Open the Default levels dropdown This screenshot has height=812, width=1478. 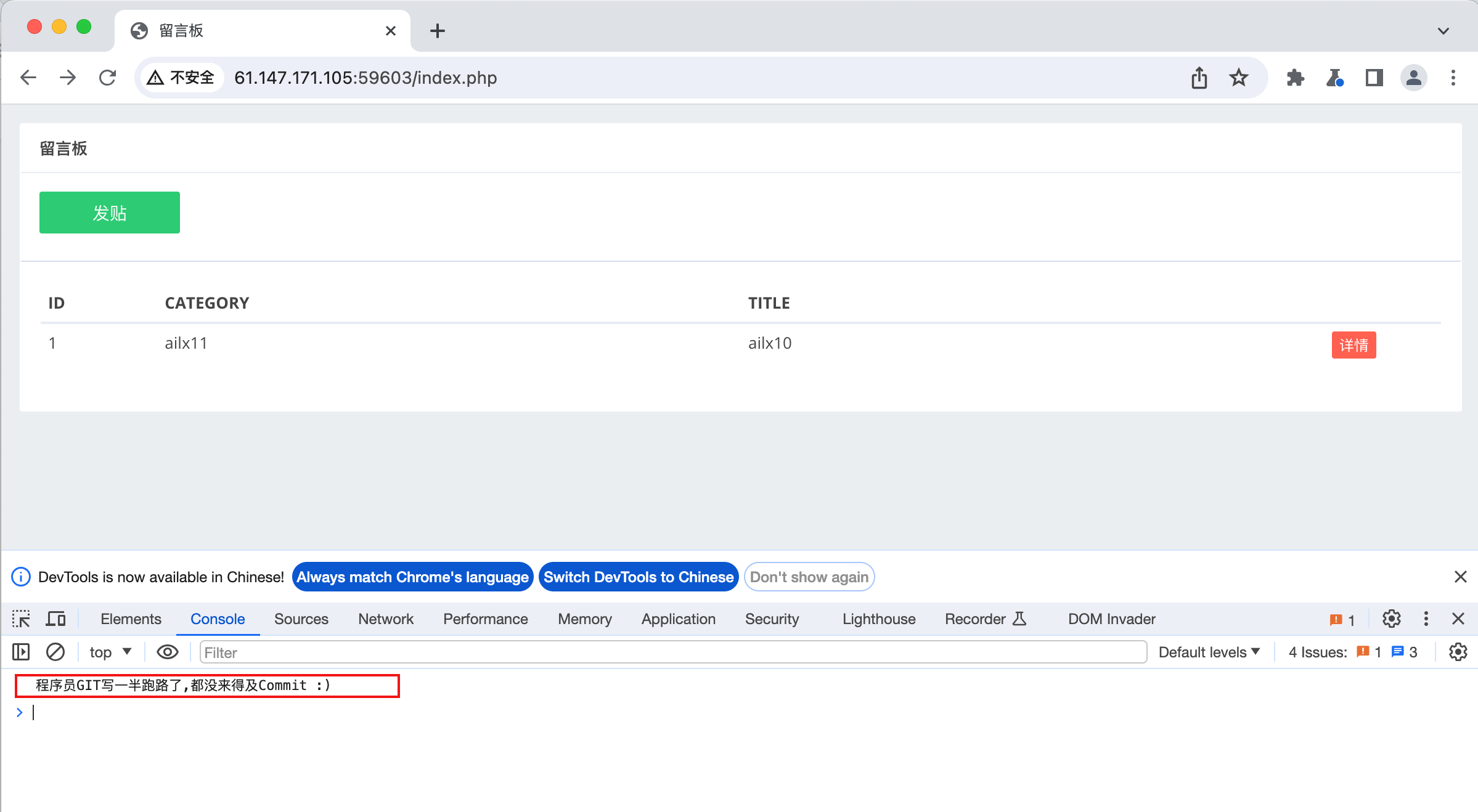(x=1209, y=652)
